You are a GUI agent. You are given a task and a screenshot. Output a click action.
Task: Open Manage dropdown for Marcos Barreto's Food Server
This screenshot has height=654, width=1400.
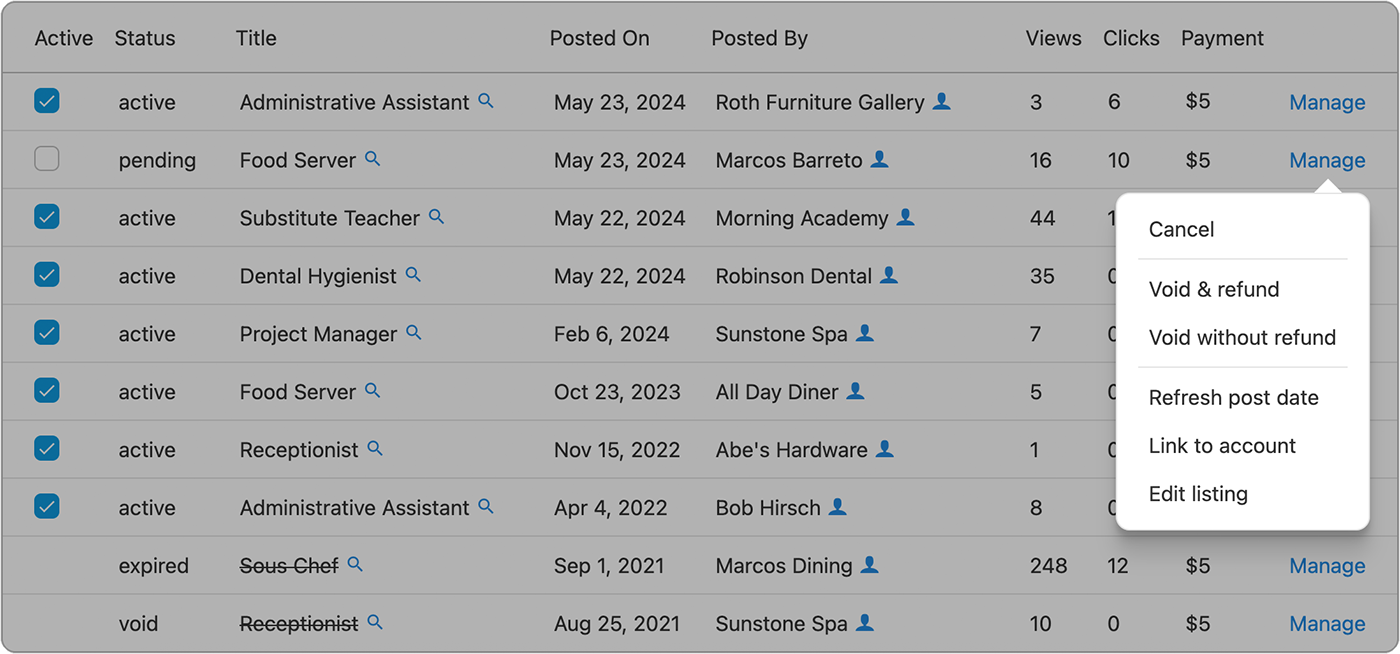coord(1327,160)
